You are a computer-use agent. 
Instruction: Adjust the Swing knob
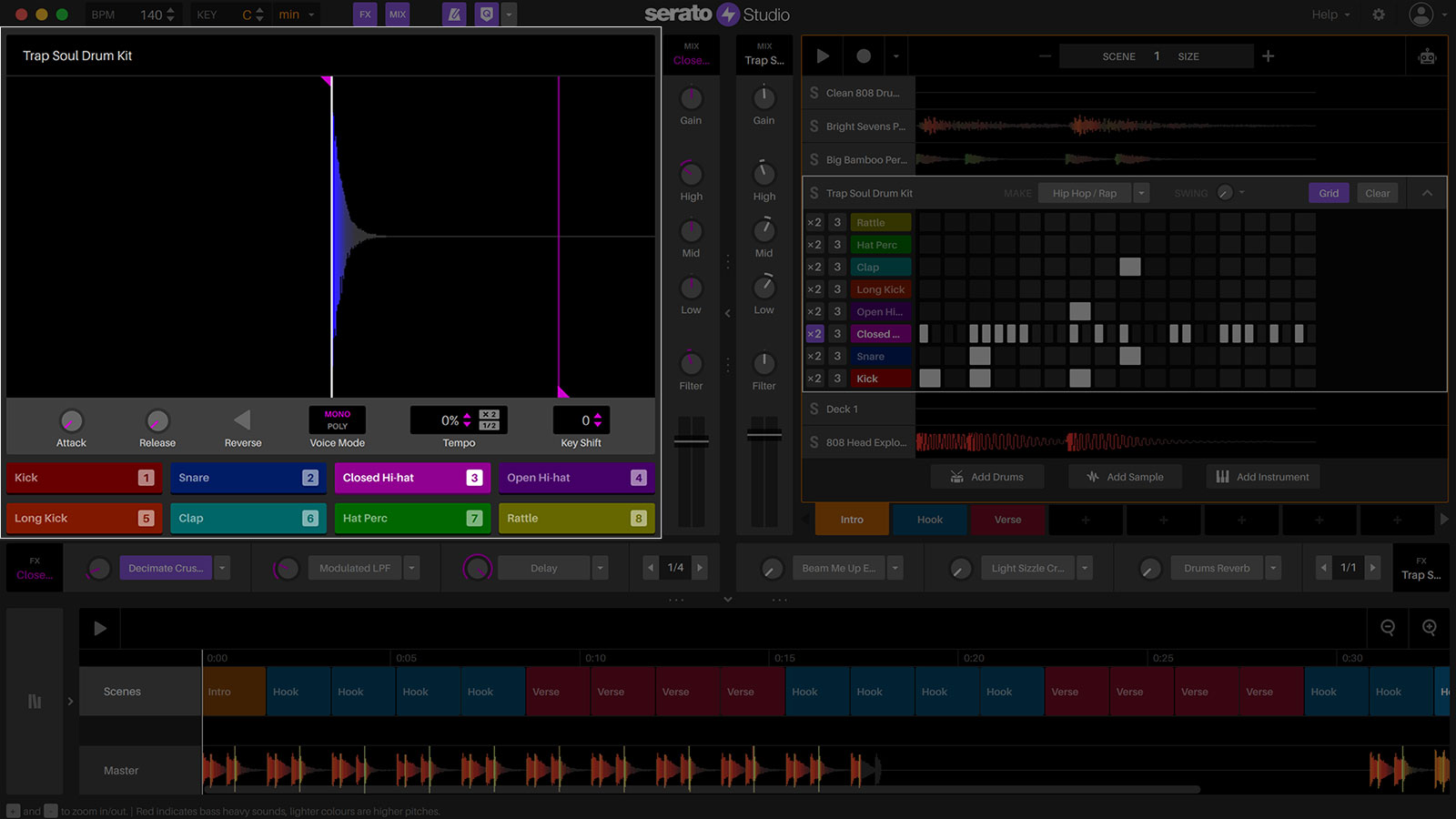point(1225,193)
